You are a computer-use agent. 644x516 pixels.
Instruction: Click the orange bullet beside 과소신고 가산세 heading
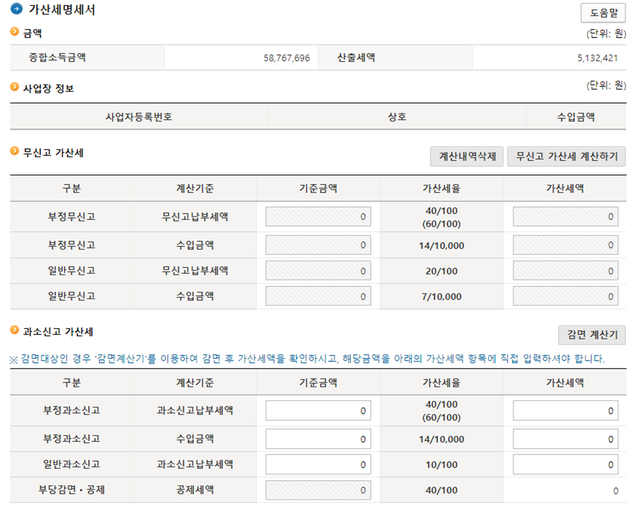(x=14, y=330)
